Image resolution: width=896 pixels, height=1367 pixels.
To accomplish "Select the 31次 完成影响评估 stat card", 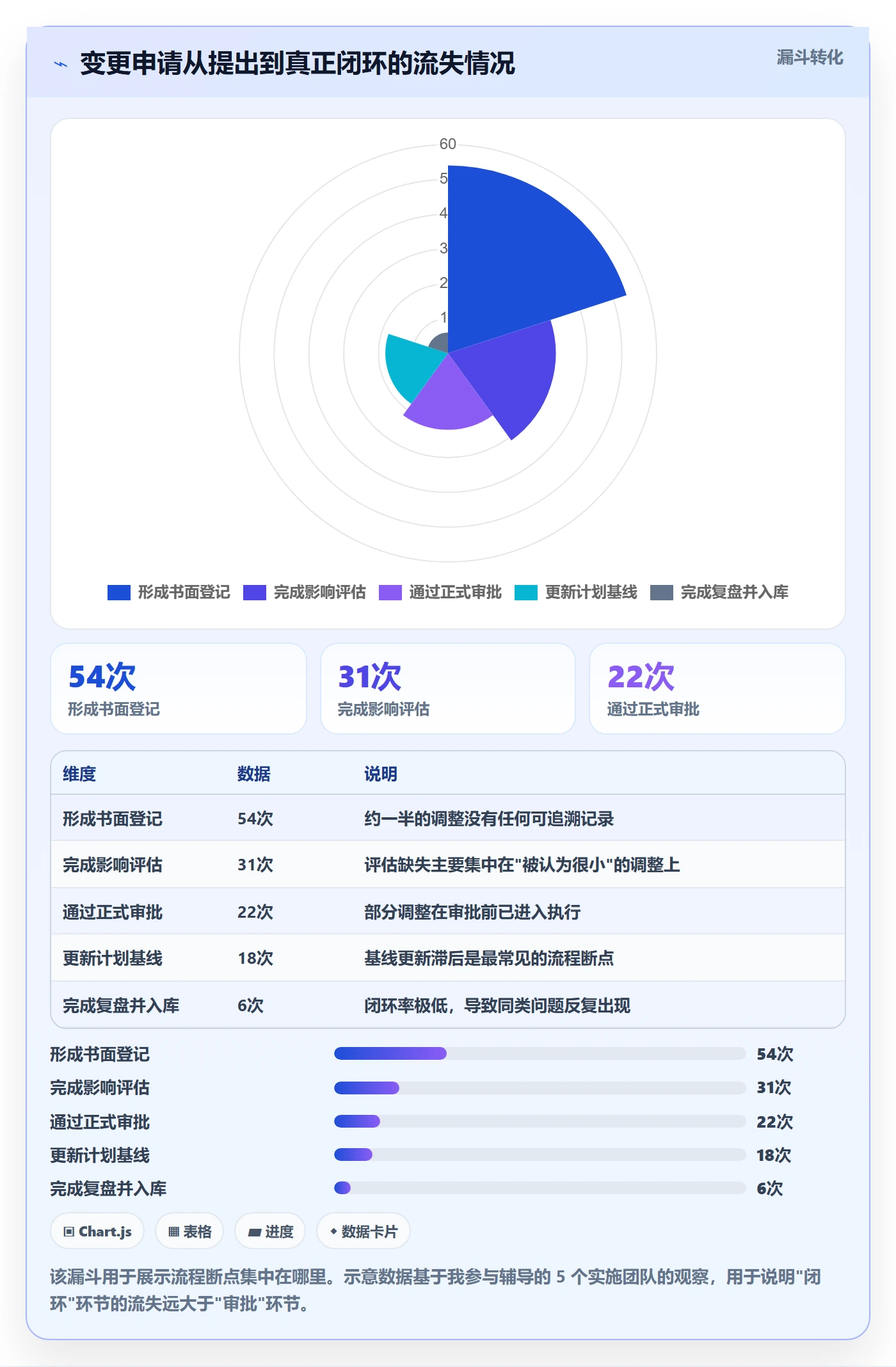I will [448, 689].
